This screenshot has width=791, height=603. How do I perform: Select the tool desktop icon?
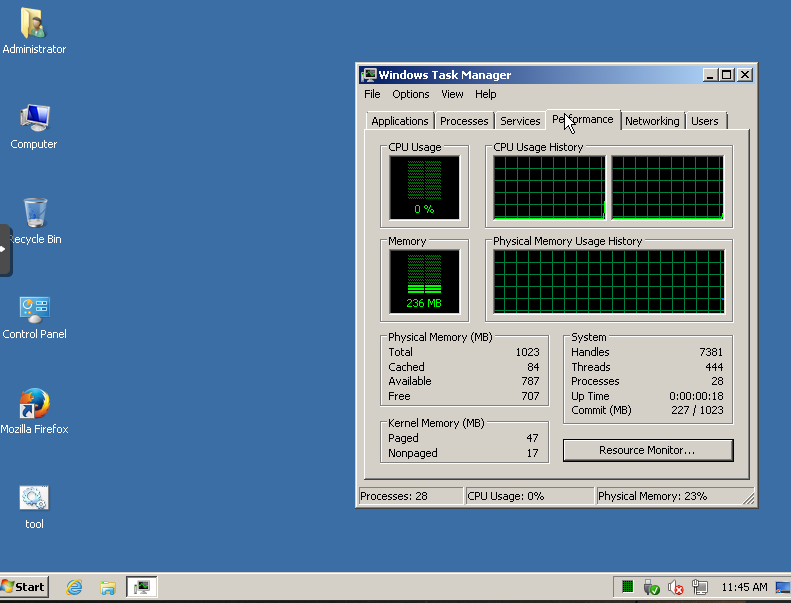pyautogui.click(x=34, y=498)
